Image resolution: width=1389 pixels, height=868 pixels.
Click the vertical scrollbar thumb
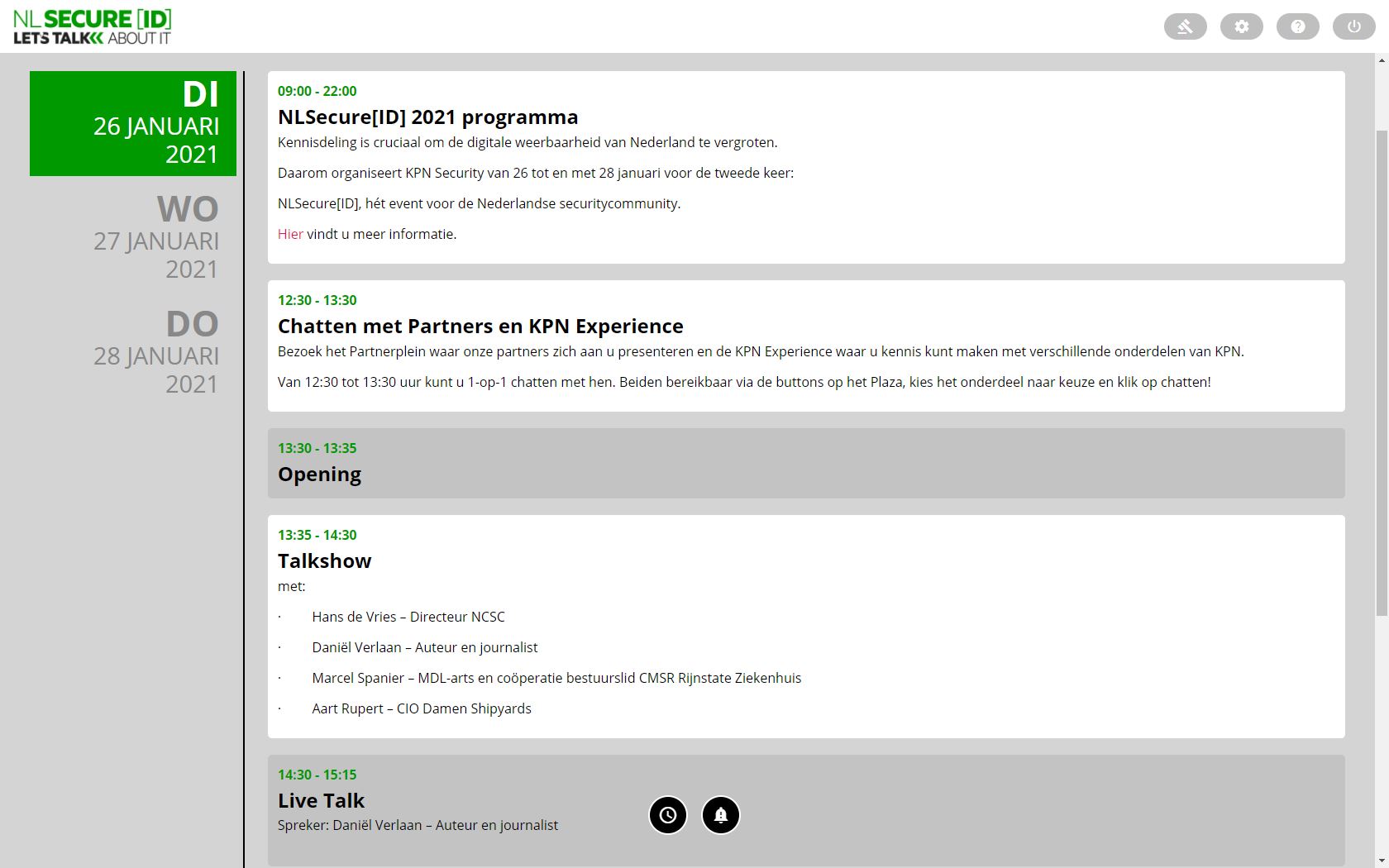click(x=1382, y=372)
